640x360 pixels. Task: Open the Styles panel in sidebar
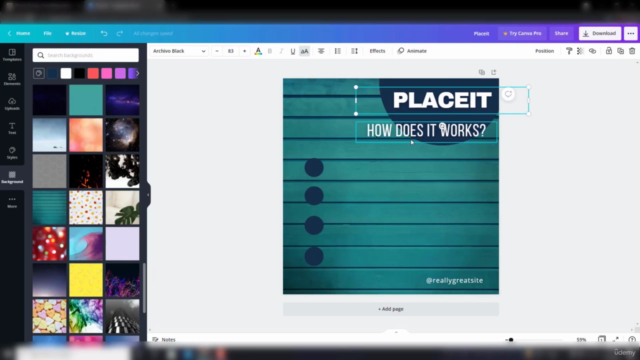pyautogui.click(x=12, y=153)
